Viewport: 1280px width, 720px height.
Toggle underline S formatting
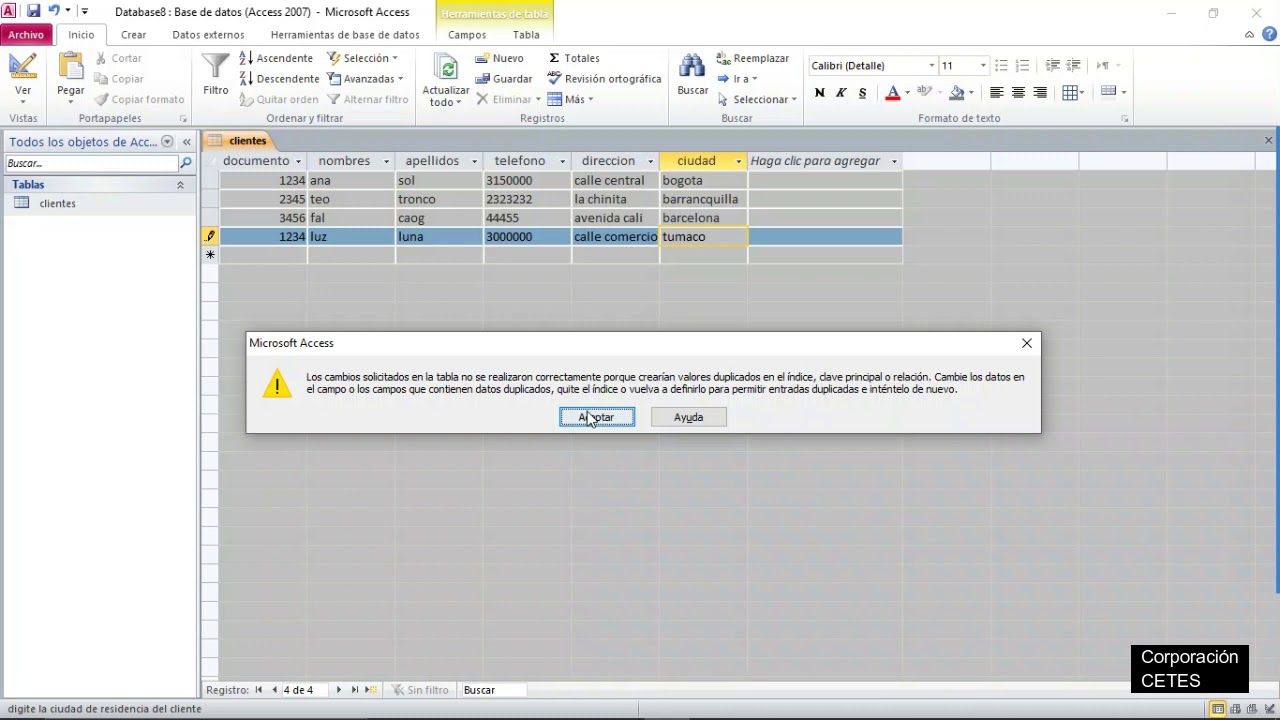click(x=862, y=93)
